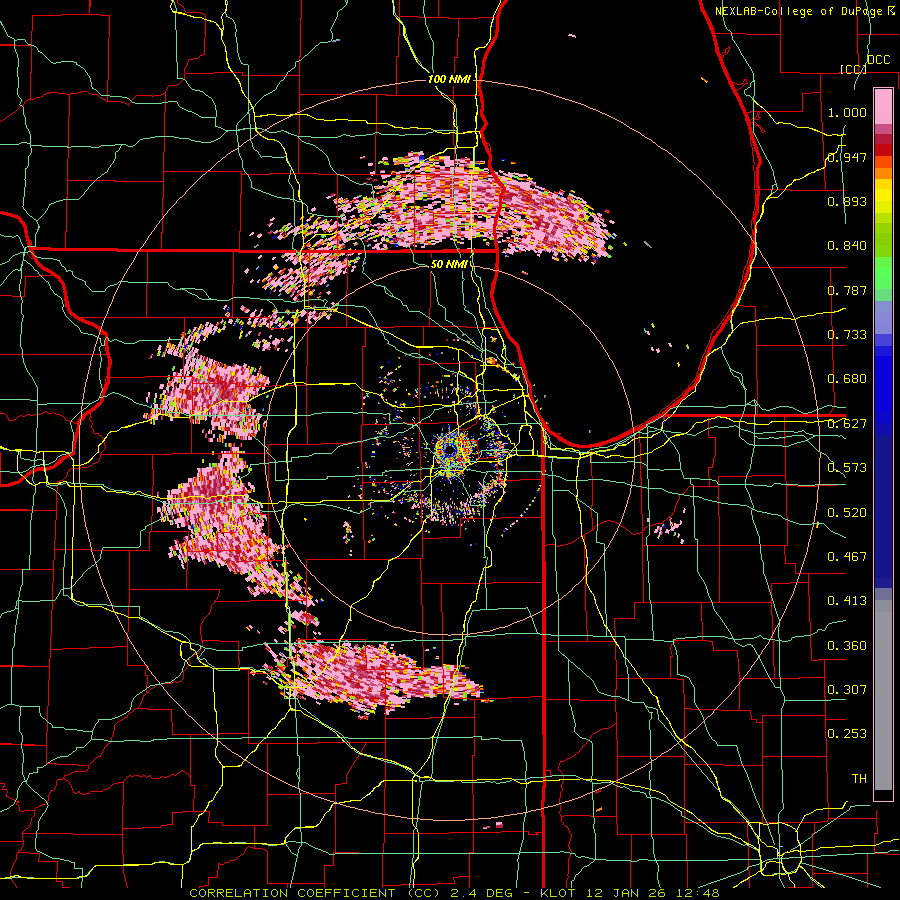Image resolution: width=900 pixels, height=900 pixels.
Task: Select the 0.840 scale value
Action: [x=847, y=246]
